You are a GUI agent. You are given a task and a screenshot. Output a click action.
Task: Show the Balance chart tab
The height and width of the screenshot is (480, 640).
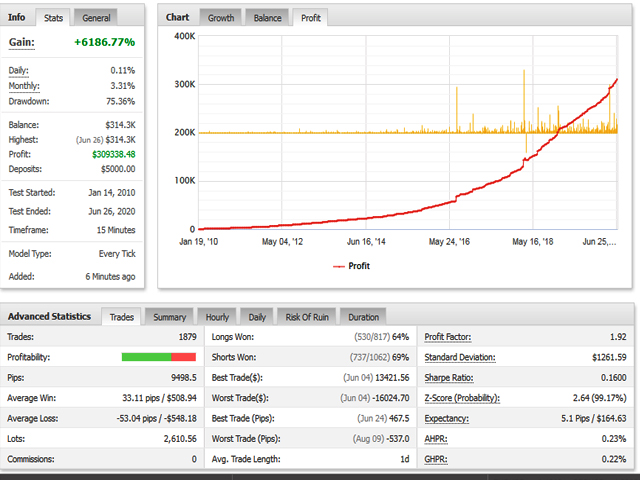[x=267, y=18]
